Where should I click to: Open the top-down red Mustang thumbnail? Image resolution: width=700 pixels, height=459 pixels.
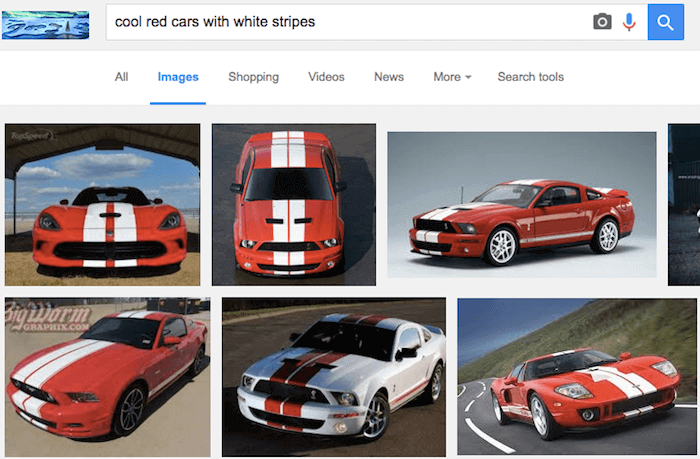pyautogui.click(x=294, y=204)
